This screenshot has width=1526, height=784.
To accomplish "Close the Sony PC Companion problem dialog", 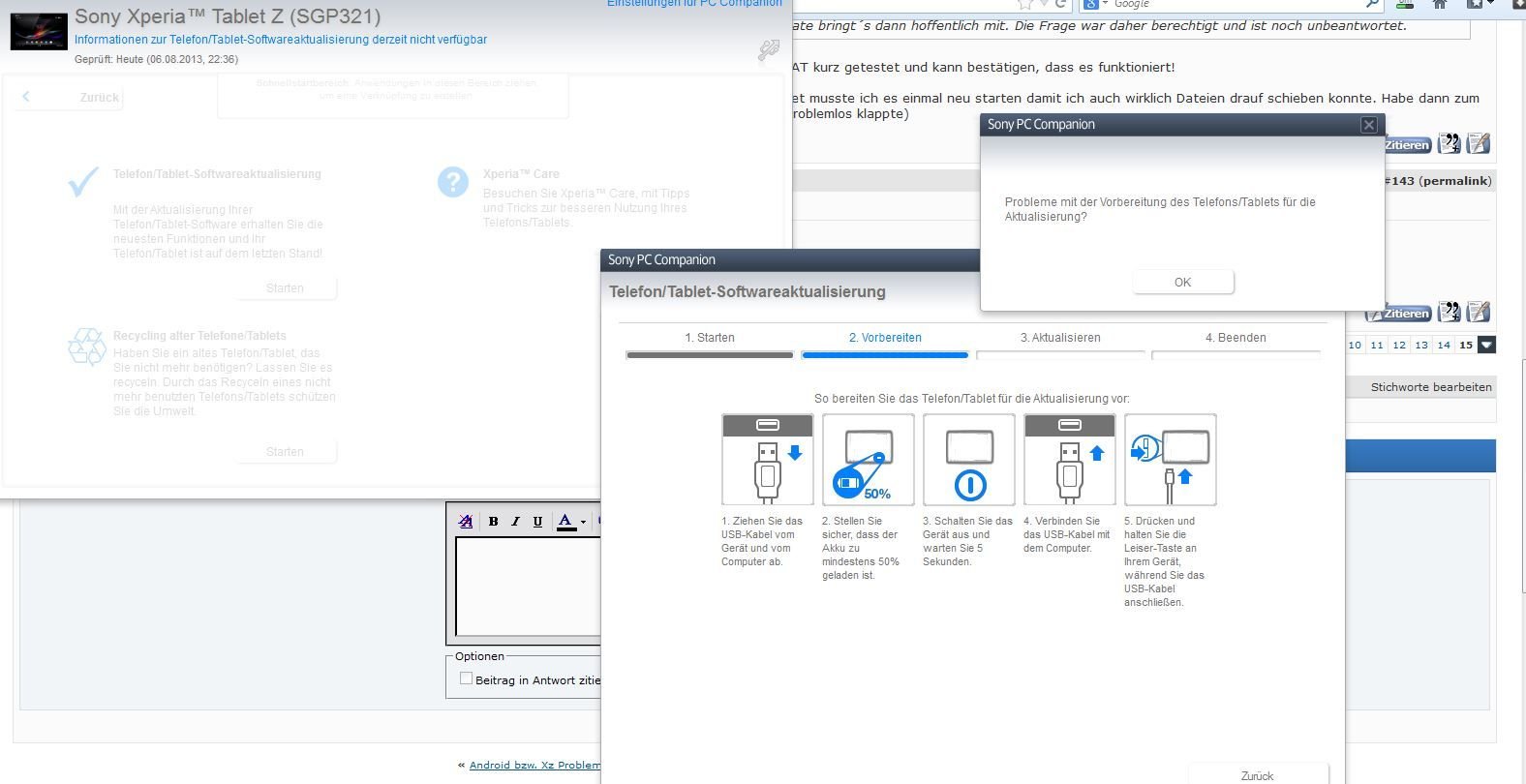I will pos(1368,124).
